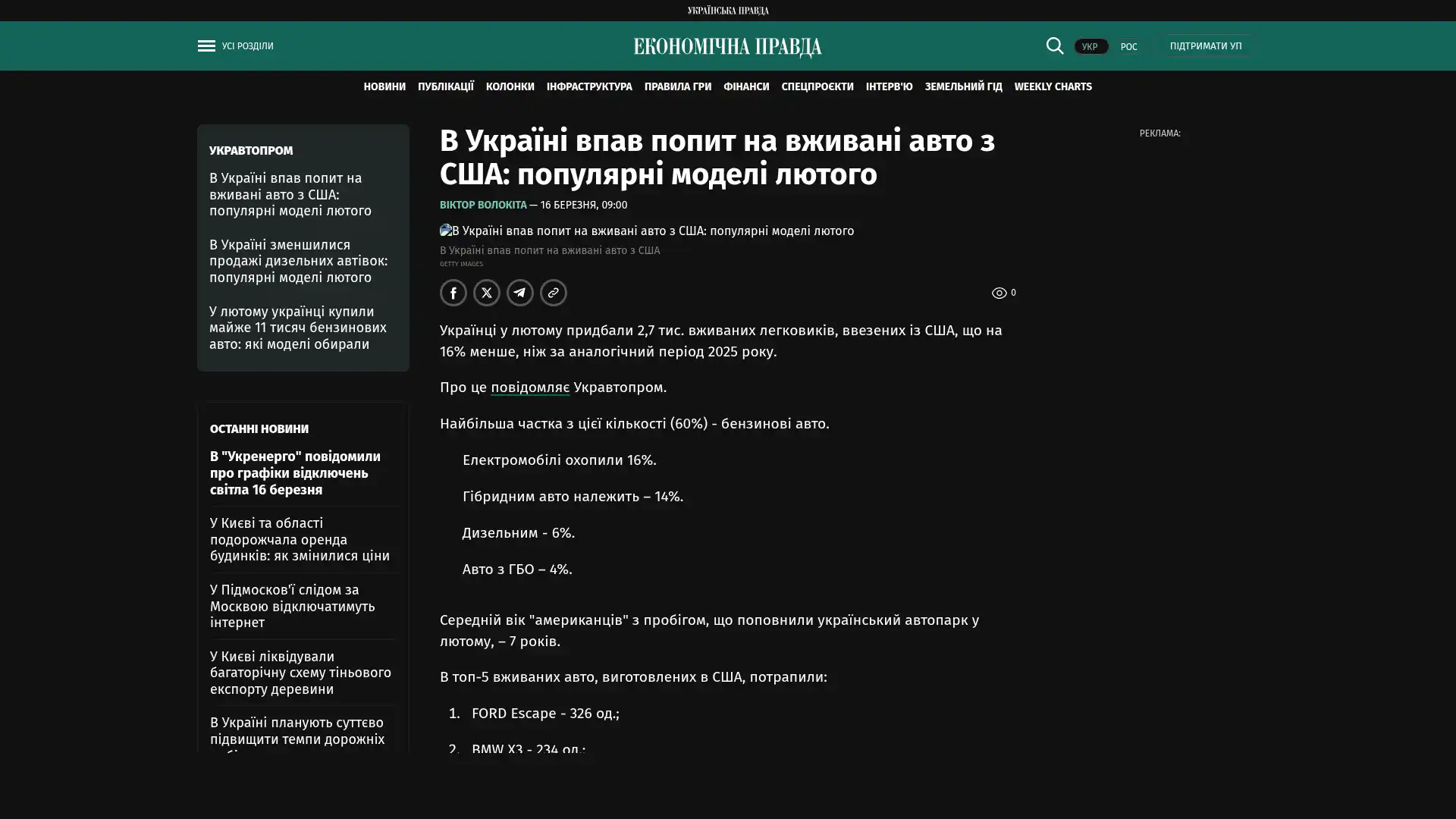Follow the повідомляє hyperlink
This screenshot has width=1456, height=819.
(529, 387)
